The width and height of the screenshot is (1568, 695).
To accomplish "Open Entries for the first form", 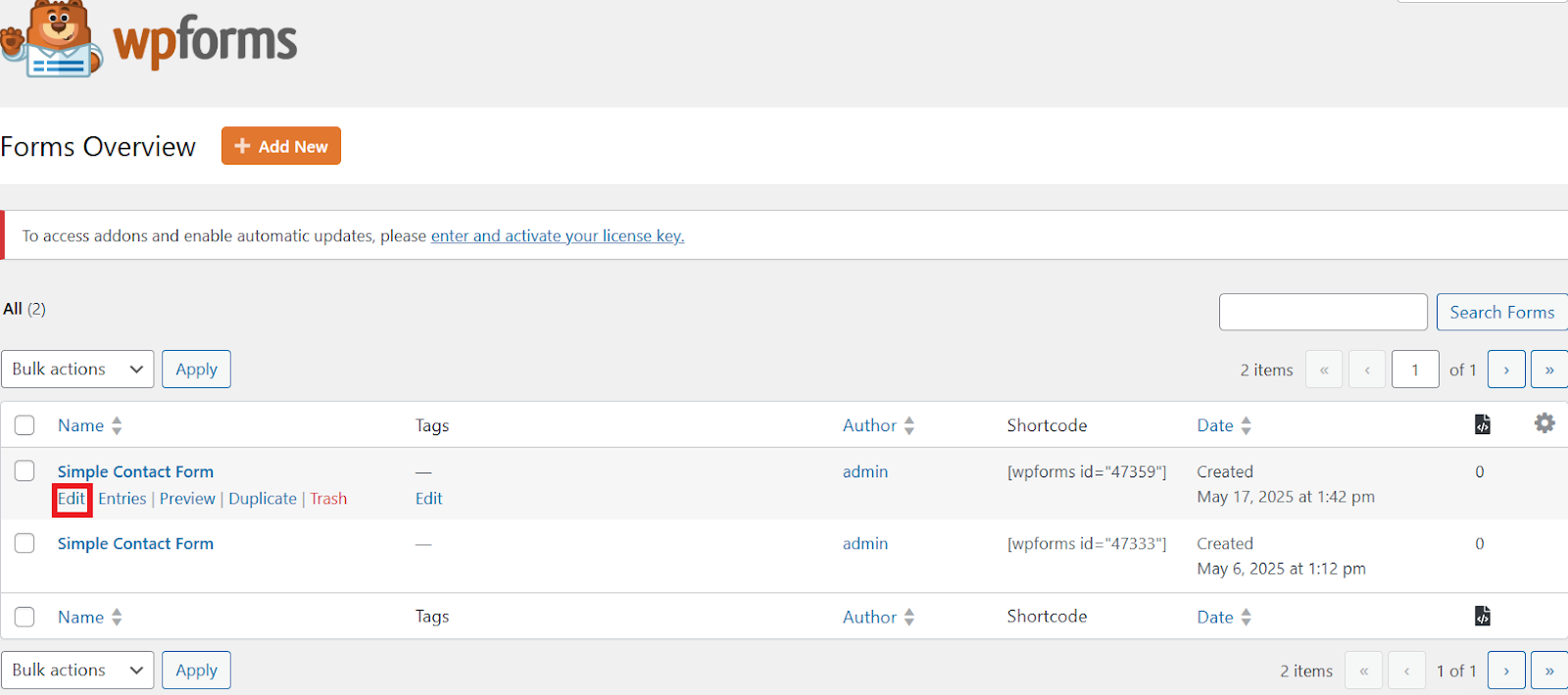I will tap(122, 499).
